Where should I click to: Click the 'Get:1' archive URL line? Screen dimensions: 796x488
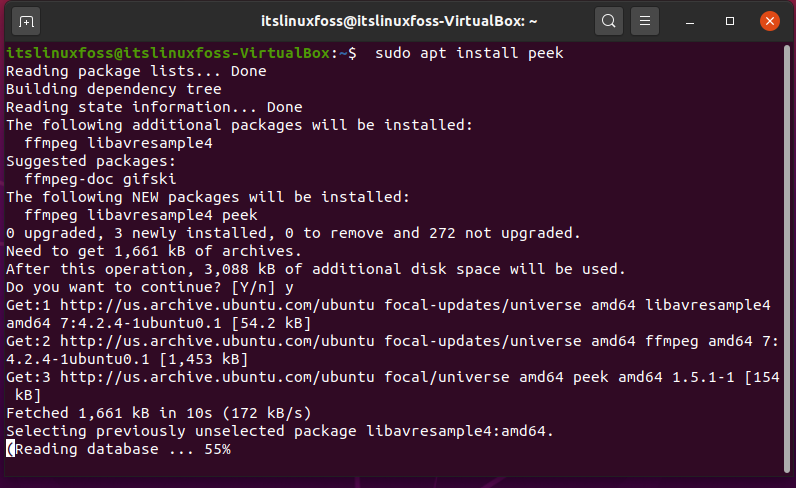coord(388,306)
